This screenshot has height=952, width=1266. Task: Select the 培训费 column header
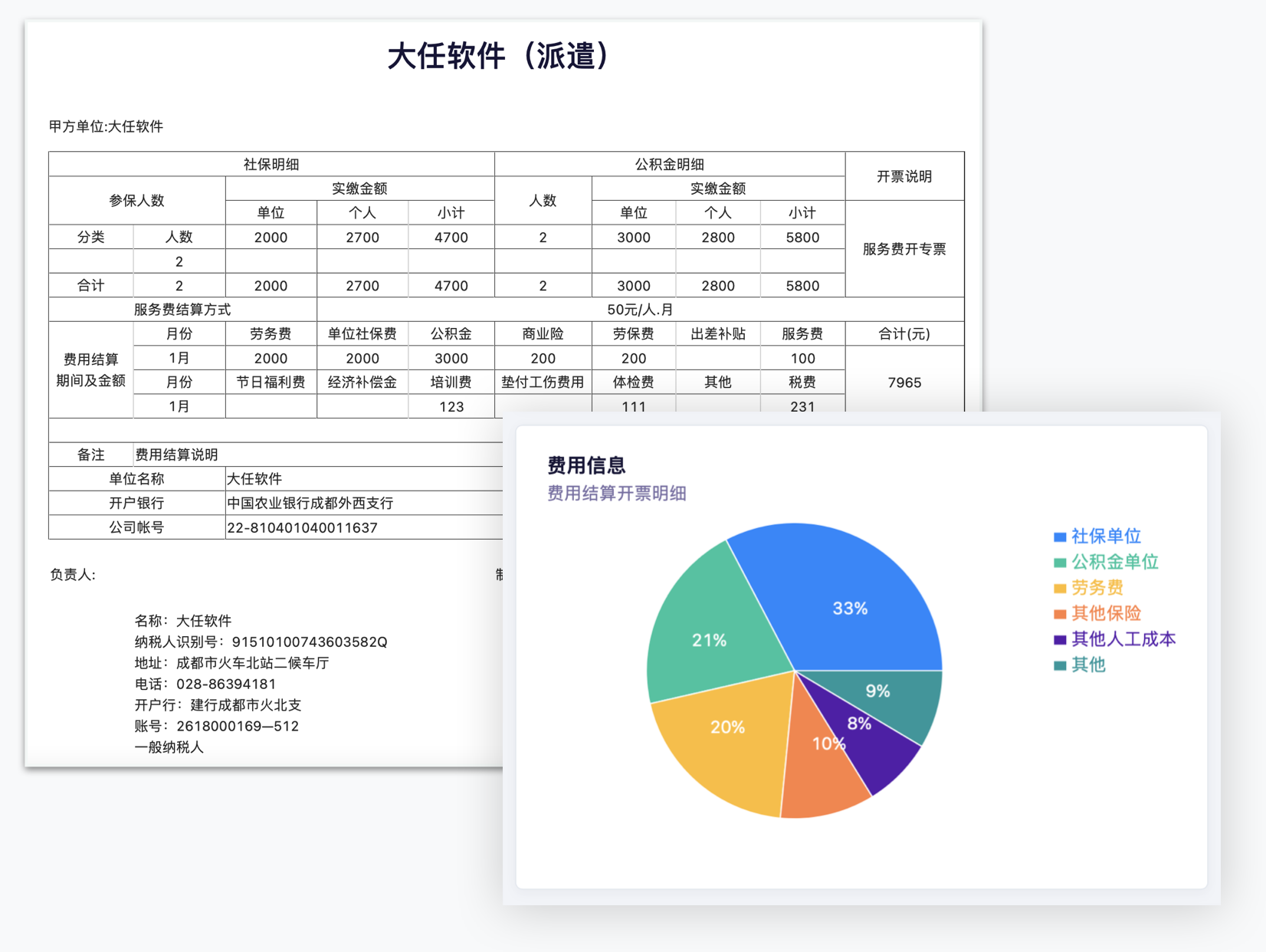(x=451, y=382)
